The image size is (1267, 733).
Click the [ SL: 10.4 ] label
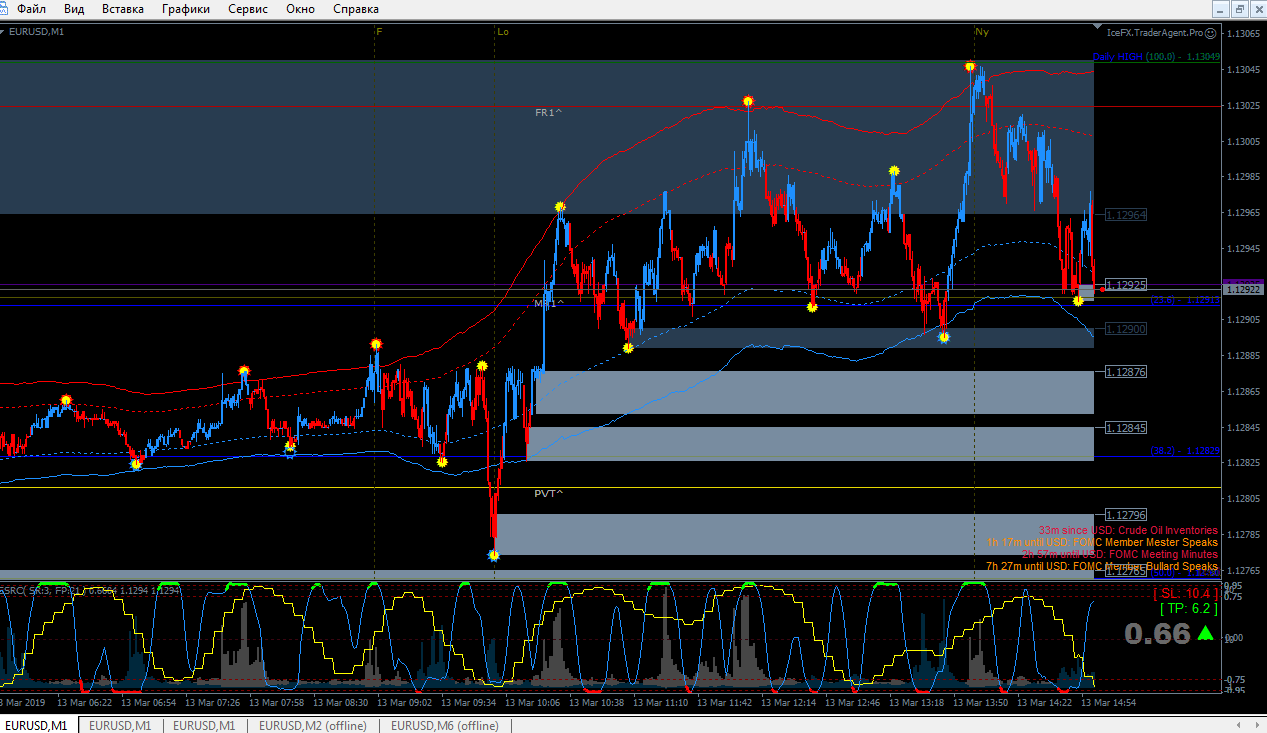tap(1186, 593)
